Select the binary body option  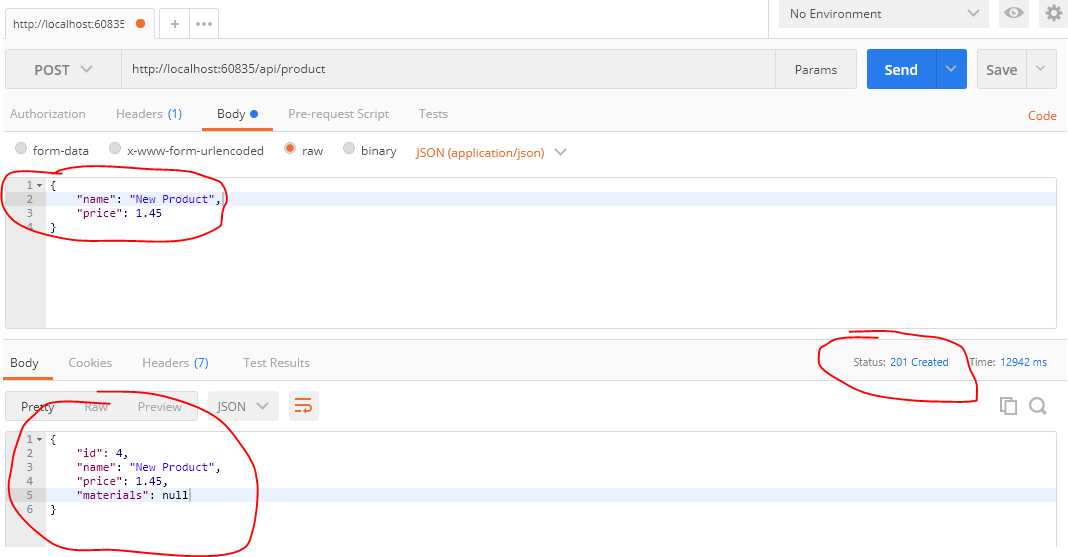(349, 148)
